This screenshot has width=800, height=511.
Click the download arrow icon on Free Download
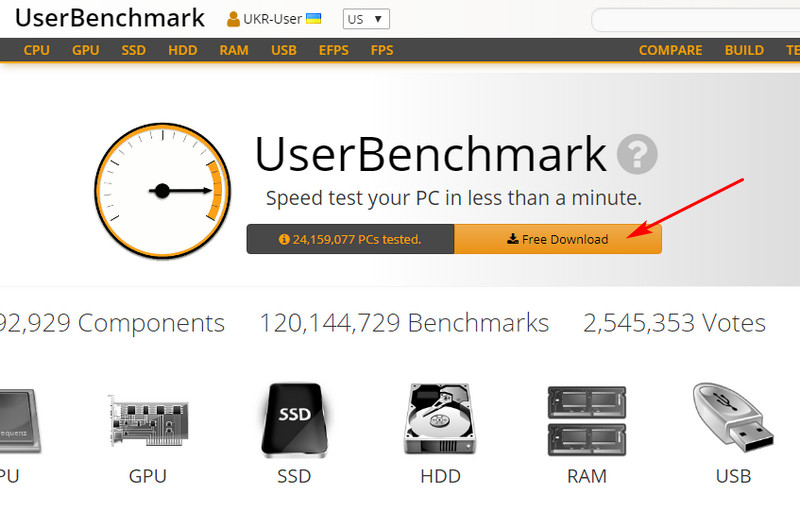click(513, 239)
